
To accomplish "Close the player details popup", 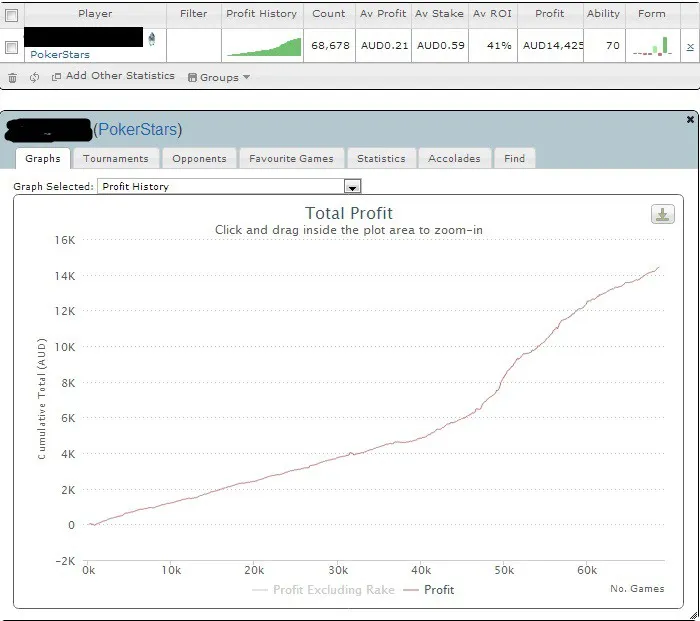I will tap(690, 119).
